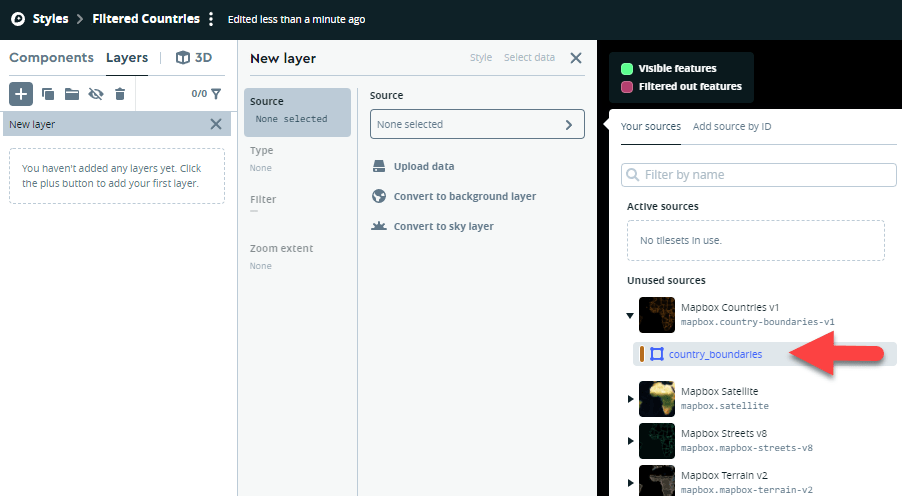Click Convert to background layer
902x496 pixels.
pyautogui.click(x=464, y=197)
